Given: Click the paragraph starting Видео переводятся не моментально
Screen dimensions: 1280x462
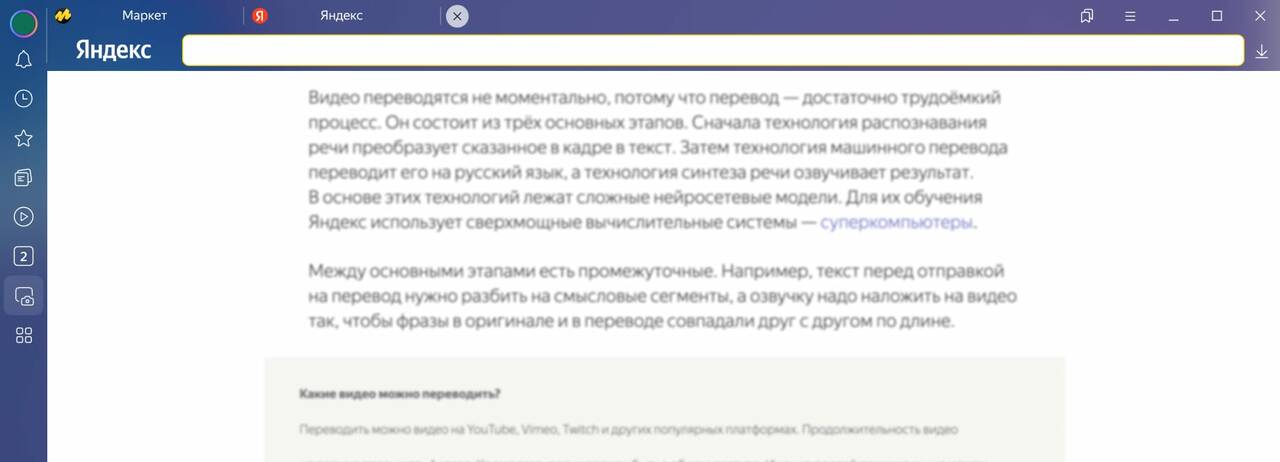Looking at the screenshot, I should 656,160.
